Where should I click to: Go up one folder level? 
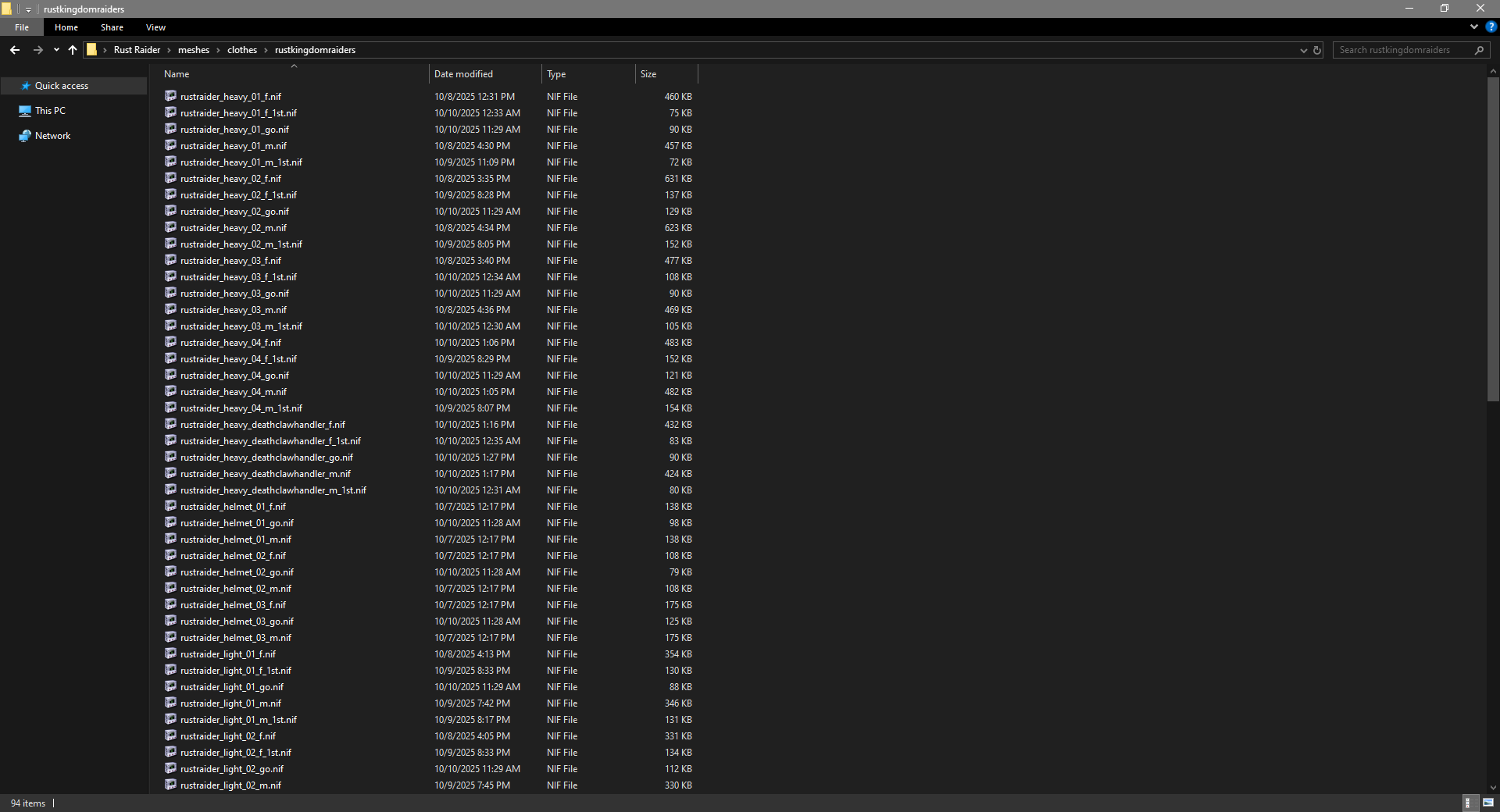coord(73,50)
